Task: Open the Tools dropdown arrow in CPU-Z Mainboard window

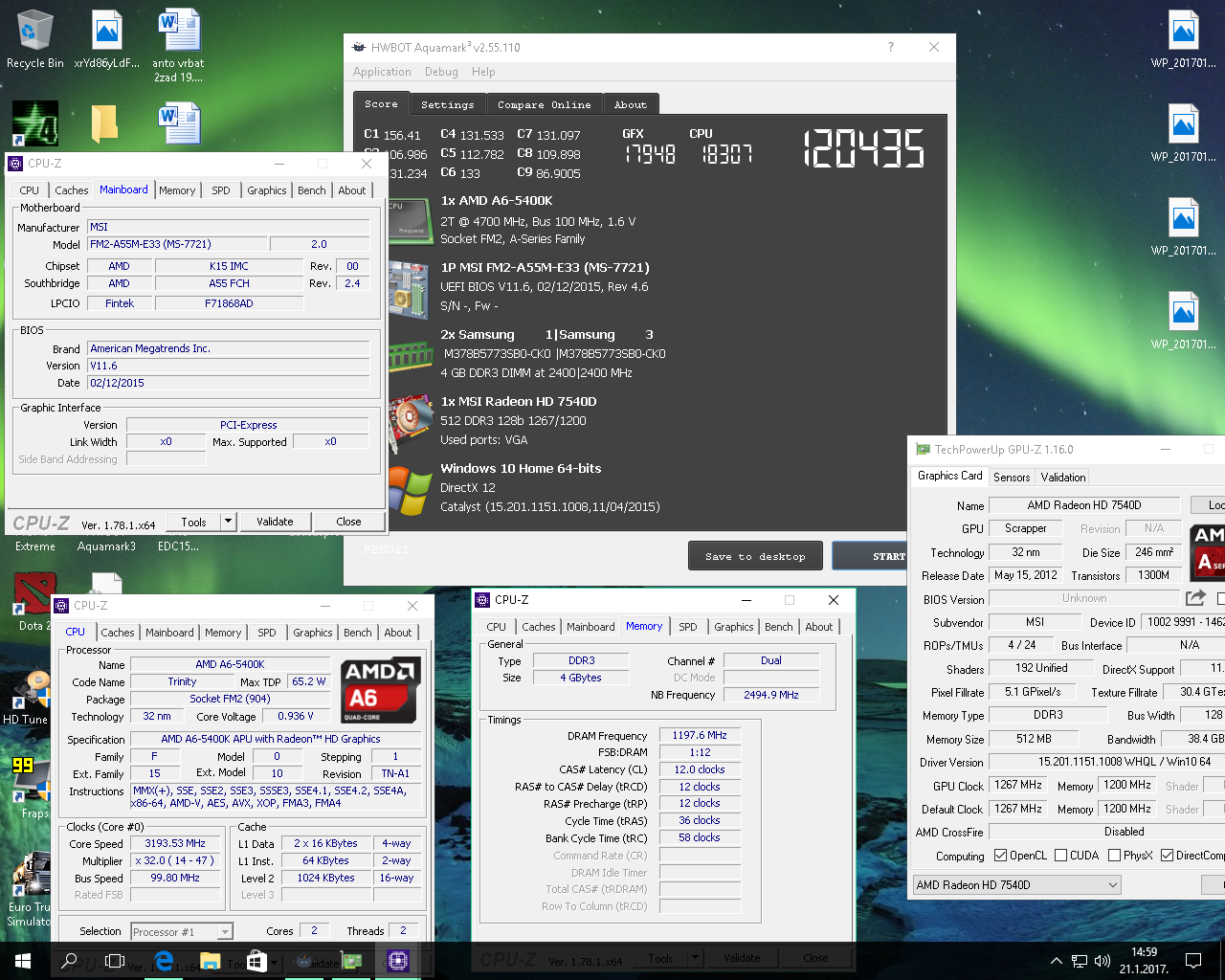Action: pos(228,522)
